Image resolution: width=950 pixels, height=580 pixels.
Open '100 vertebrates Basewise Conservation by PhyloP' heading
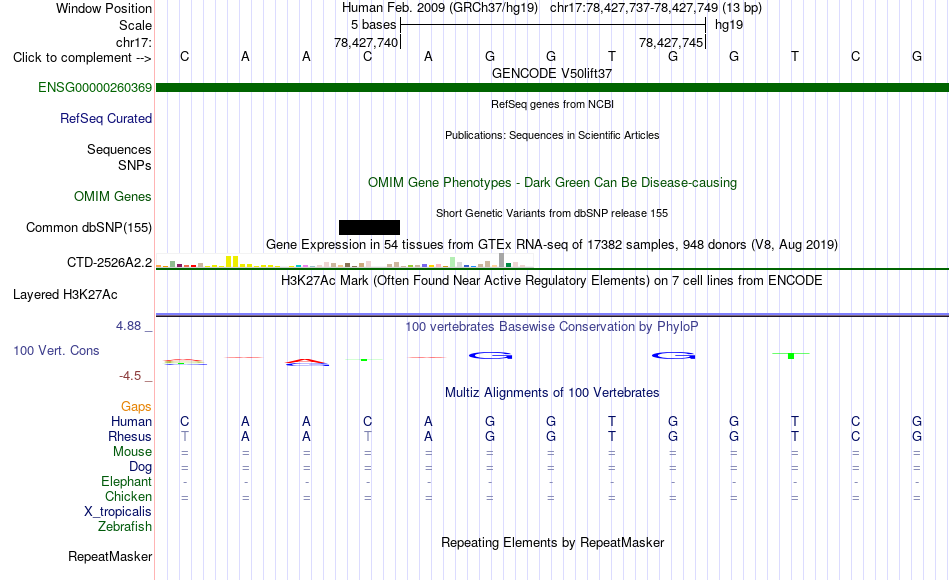pyautogui.click(x=552, y=327)
